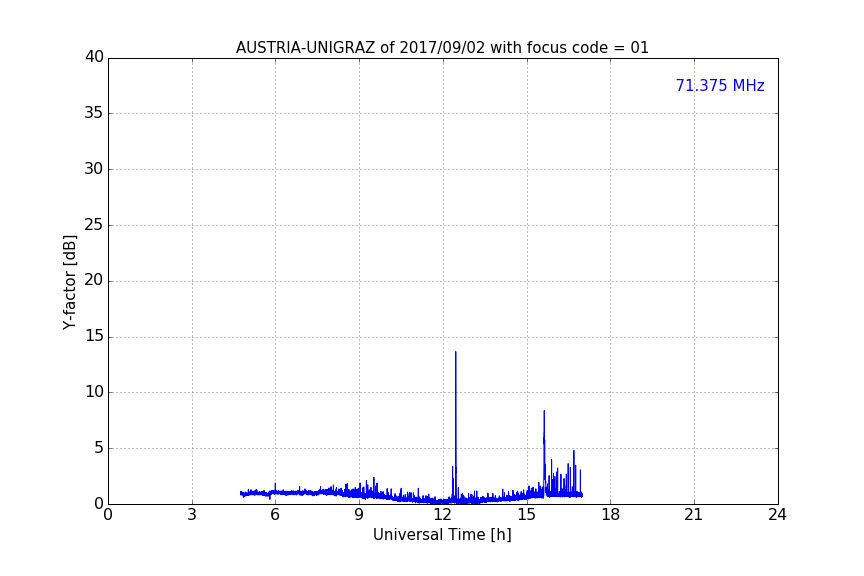Click the y-axis tick label 30
The height and width of the screenshot is (576, 864).
[x=94, y=169]
